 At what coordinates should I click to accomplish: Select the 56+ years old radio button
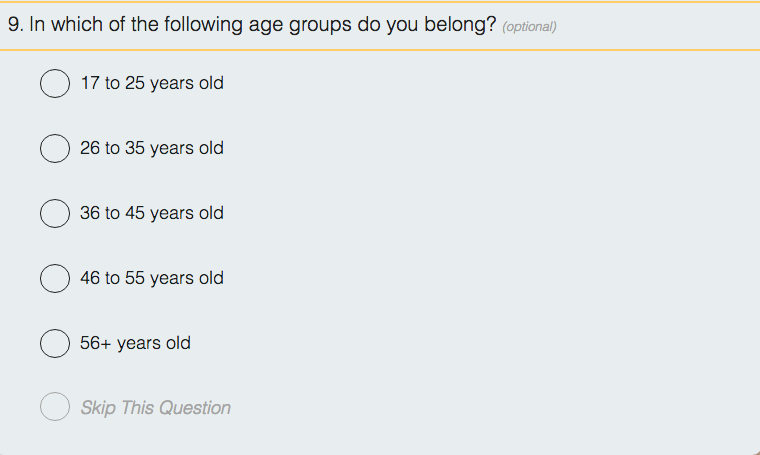[x=54, y=343]
